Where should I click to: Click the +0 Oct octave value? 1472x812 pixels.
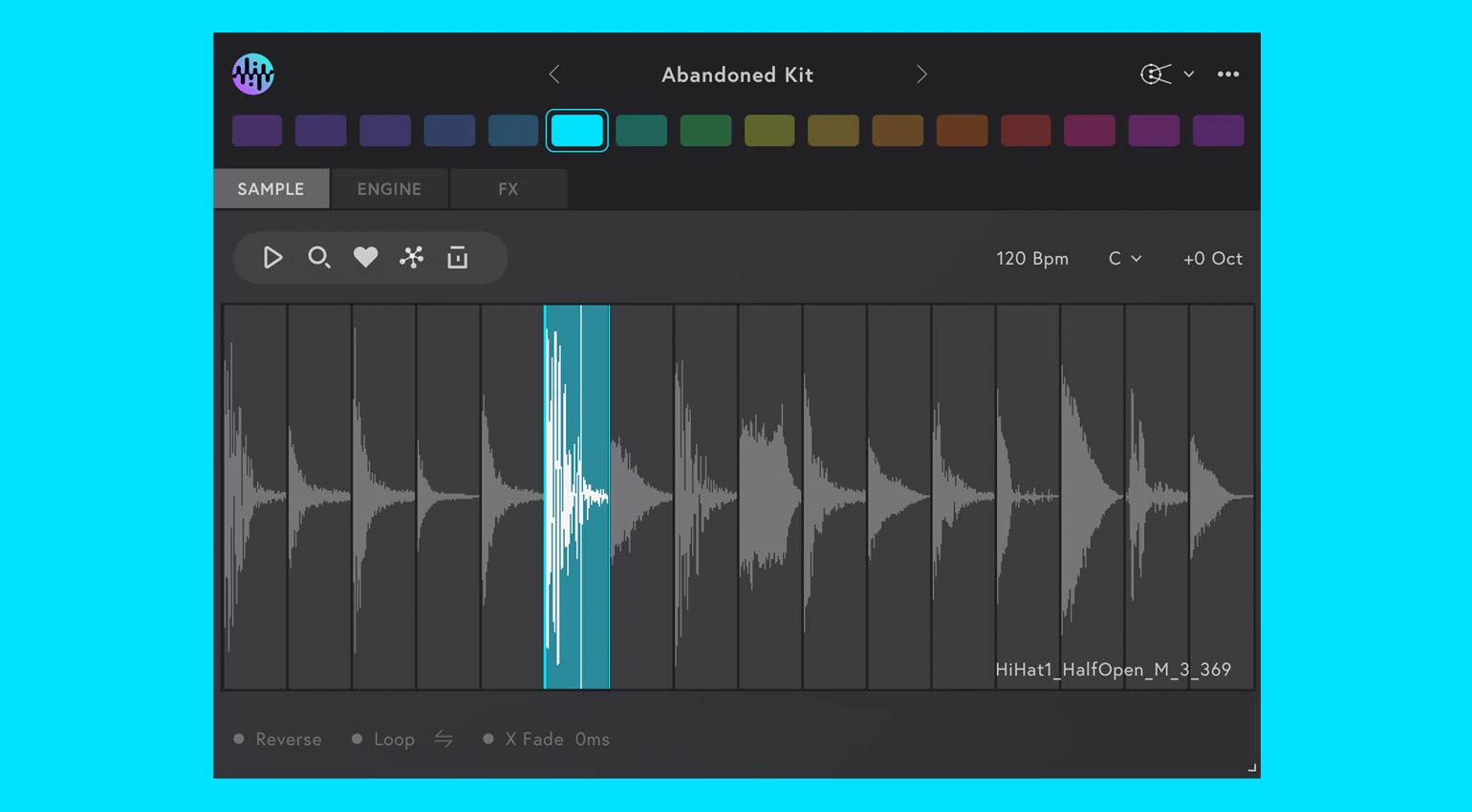pyautogui.click(x=1213, y=259)
